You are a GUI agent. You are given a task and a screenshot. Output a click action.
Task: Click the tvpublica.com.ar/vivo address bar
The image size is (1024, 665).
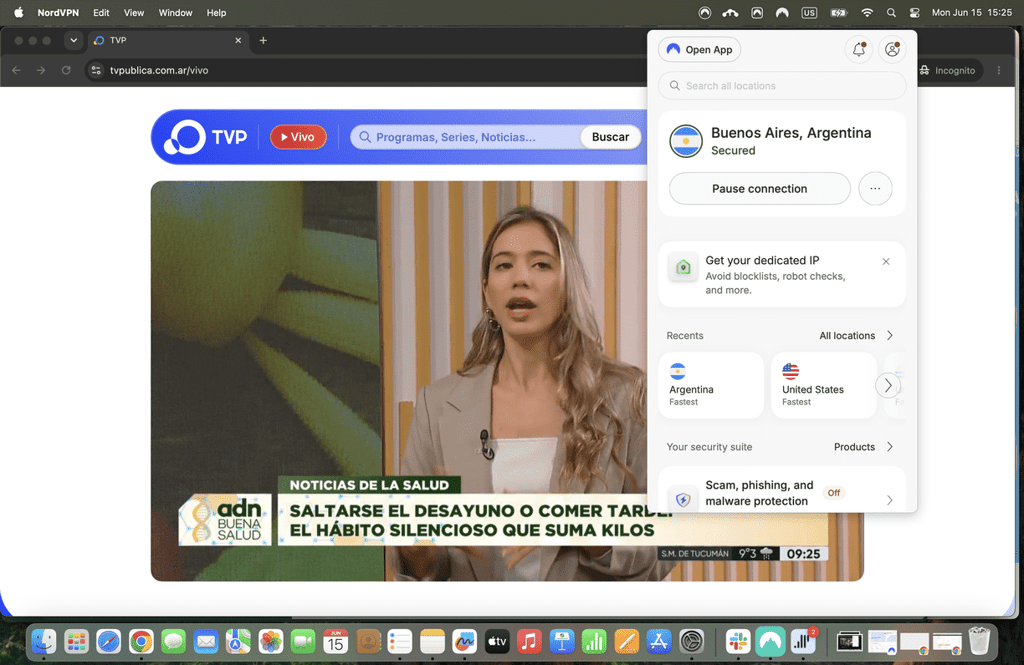[x=159, y=71]
